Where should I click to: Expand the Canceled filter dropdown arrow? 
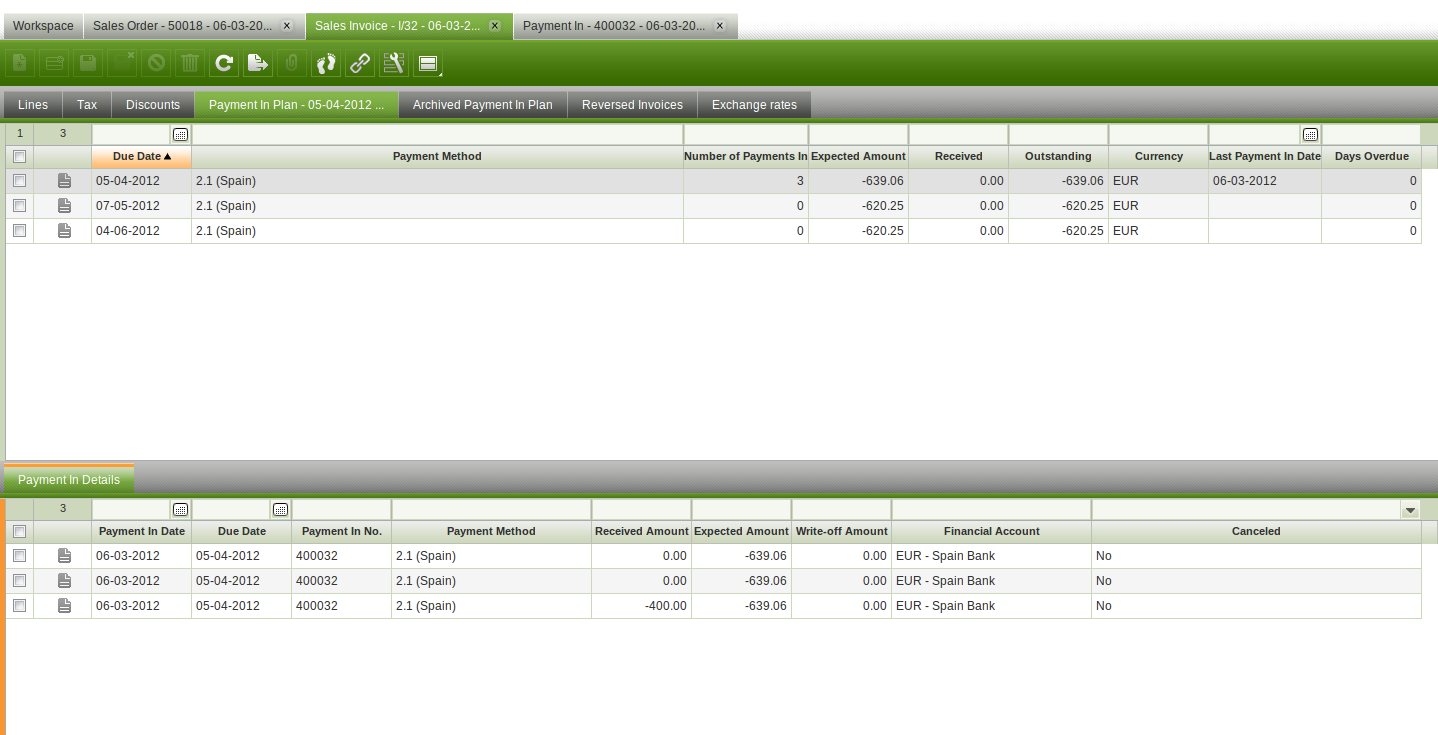(1410, 510)
